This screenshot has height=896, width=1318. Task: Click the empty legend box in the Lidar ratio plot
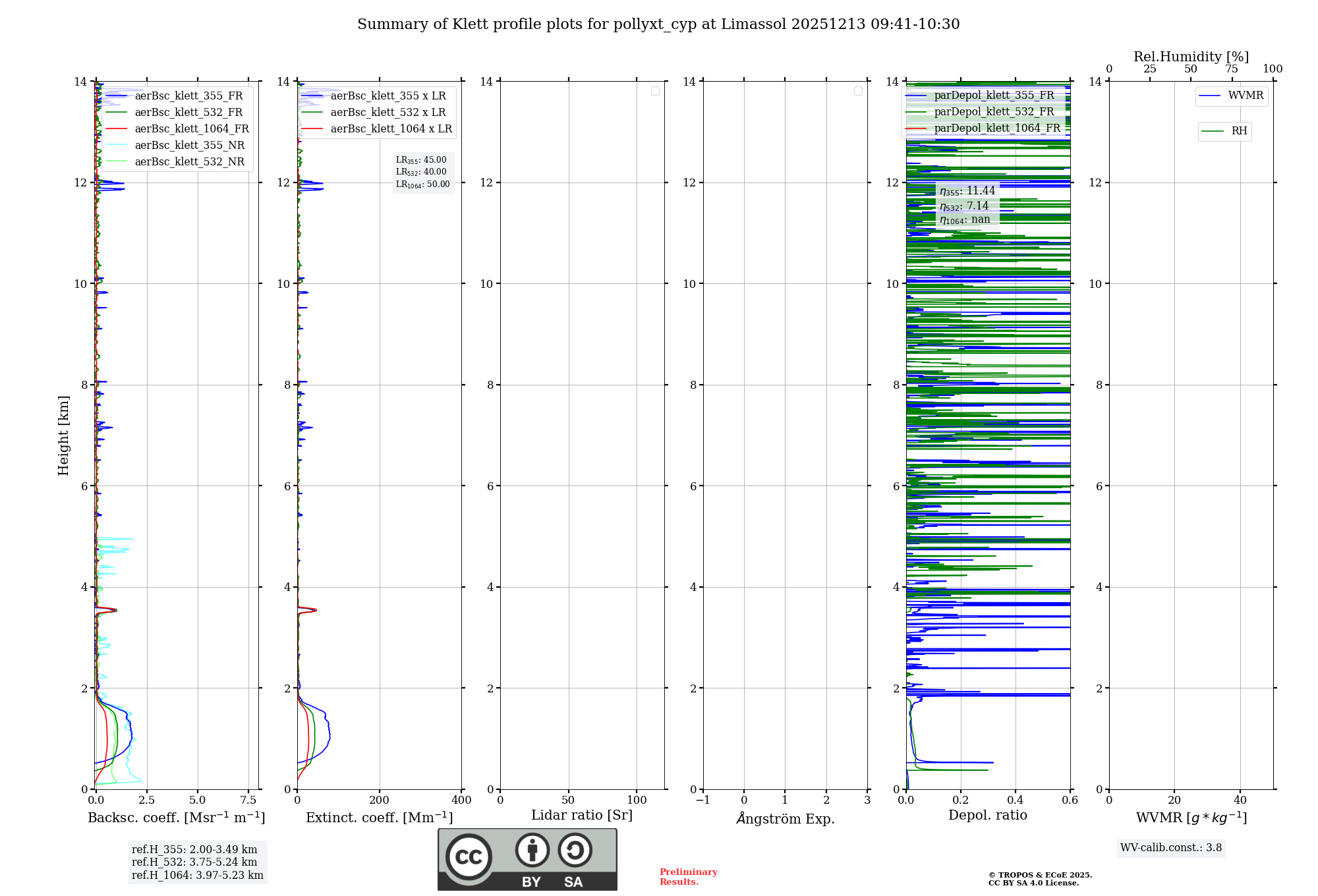coord(655,91)
